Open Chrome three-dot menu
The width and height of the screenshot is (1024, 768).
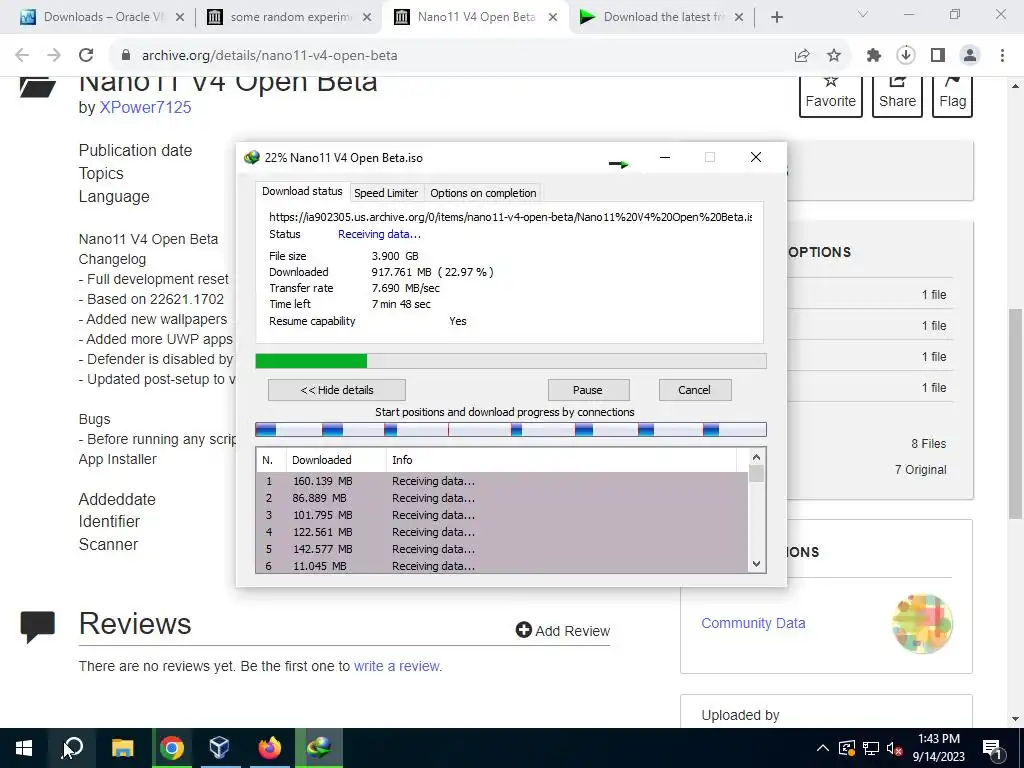(x=1002, y=56)
